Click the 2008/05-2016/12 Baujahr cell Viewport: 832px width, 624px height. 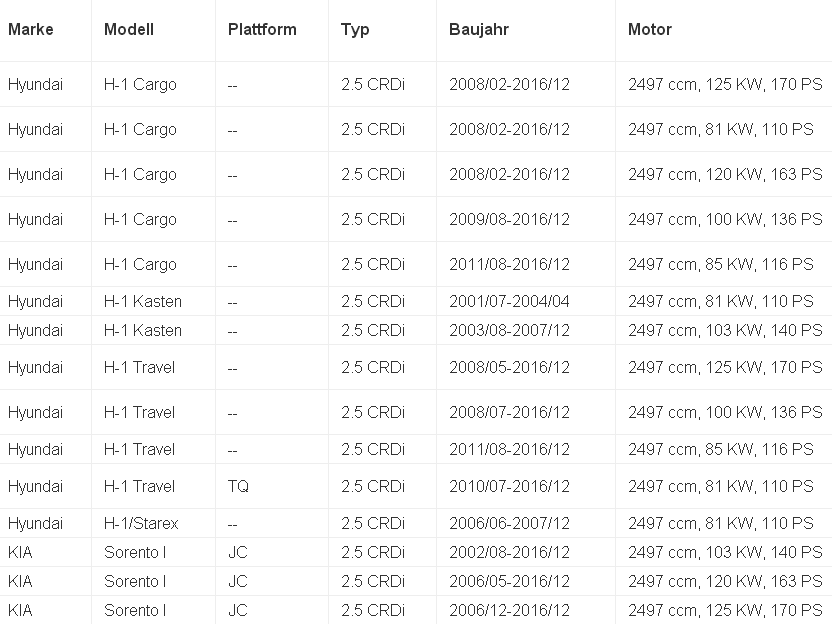click(509, 368)
